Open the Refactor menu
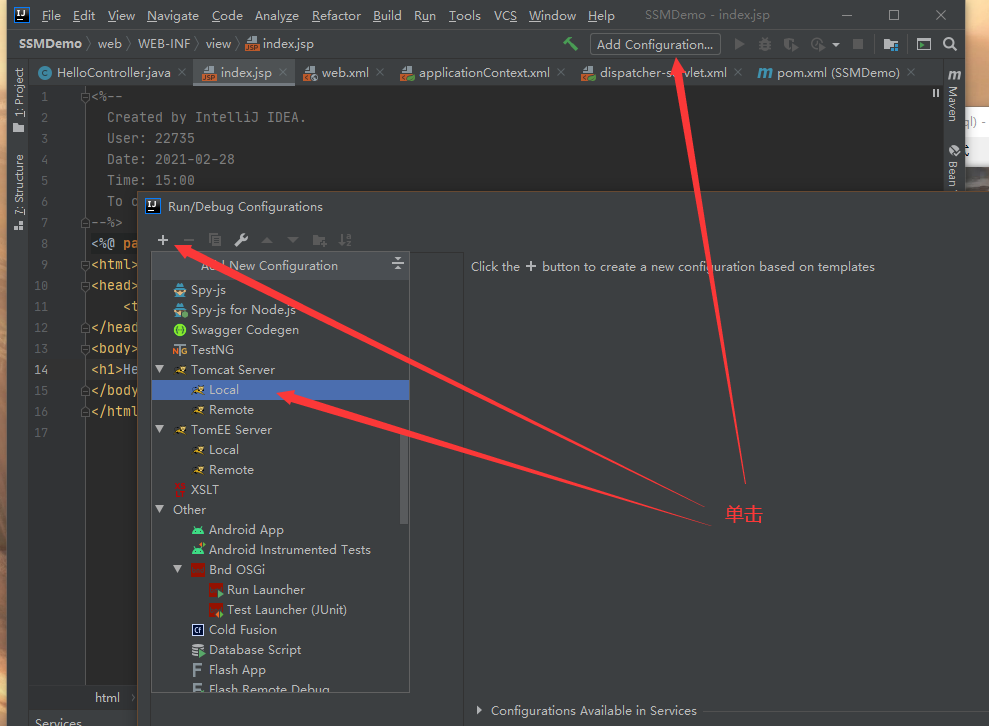This screenshot has width=989, height=726. coord(336,15)
